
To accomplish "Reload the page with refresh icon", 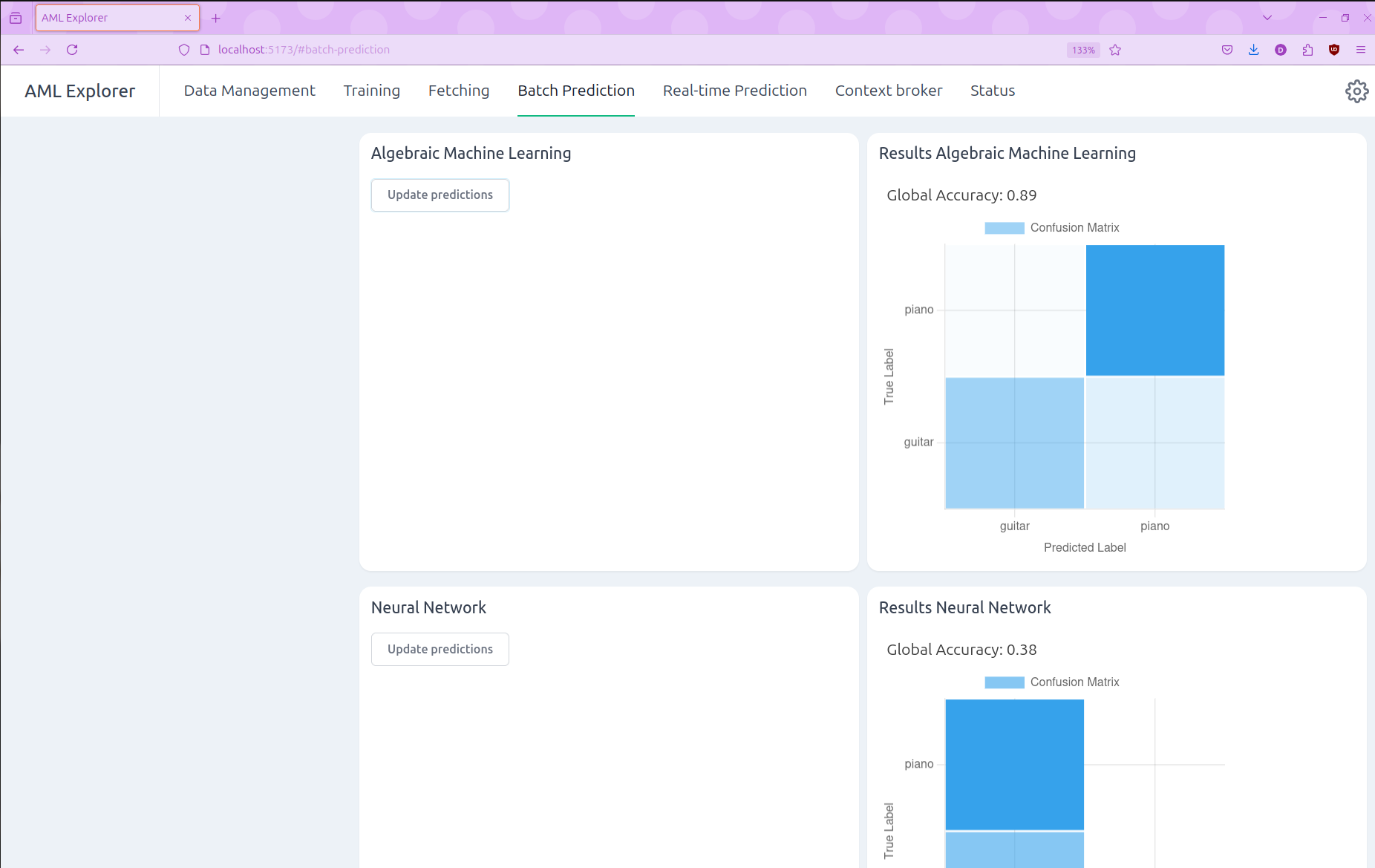I will coord(72,50).
